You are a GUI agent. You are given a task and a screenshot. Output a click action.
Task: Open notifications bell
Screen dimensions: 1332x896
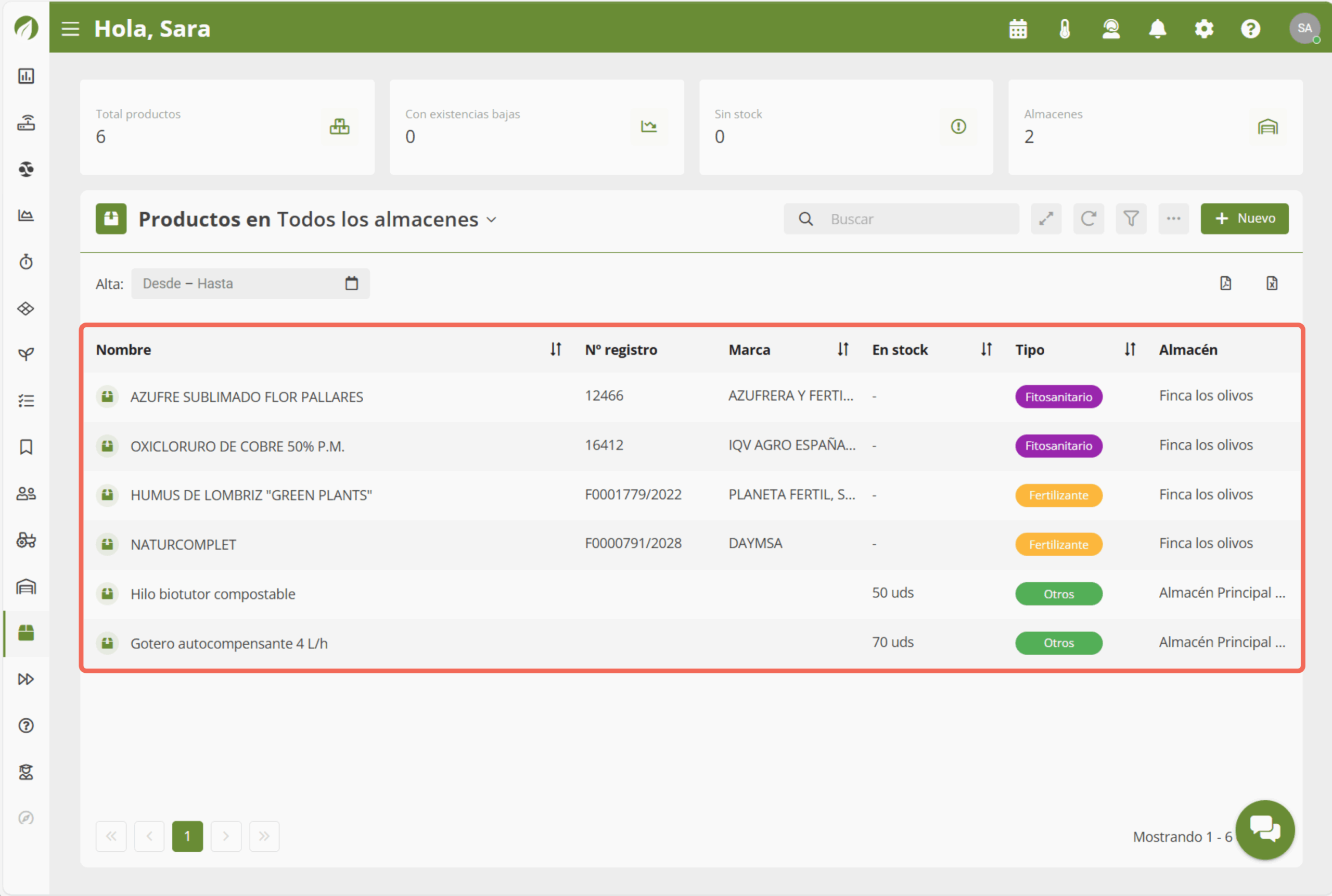1157,29
